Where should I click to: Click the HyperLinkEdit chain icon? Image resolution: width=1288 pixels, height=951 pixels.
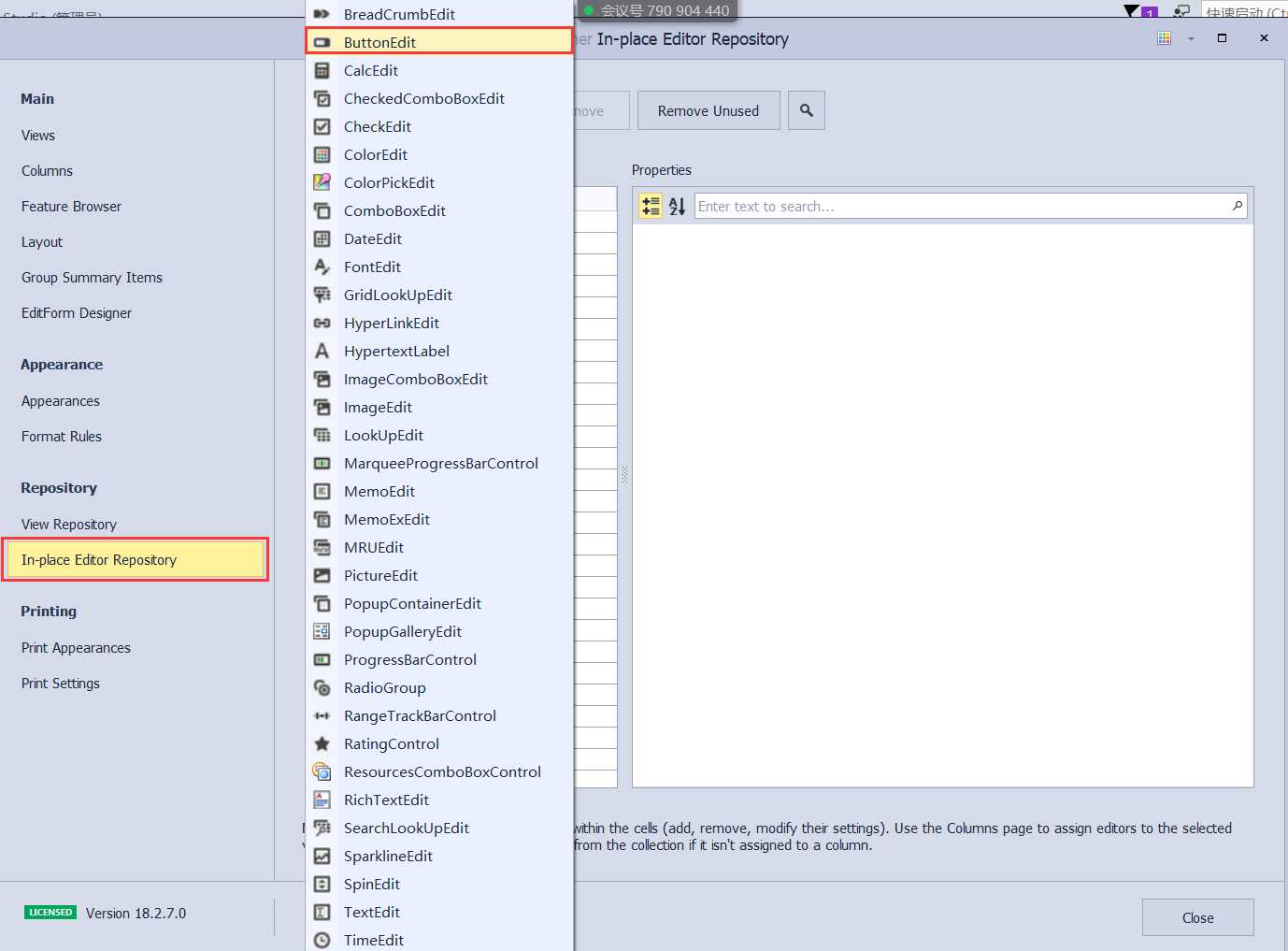click(322, 323)
